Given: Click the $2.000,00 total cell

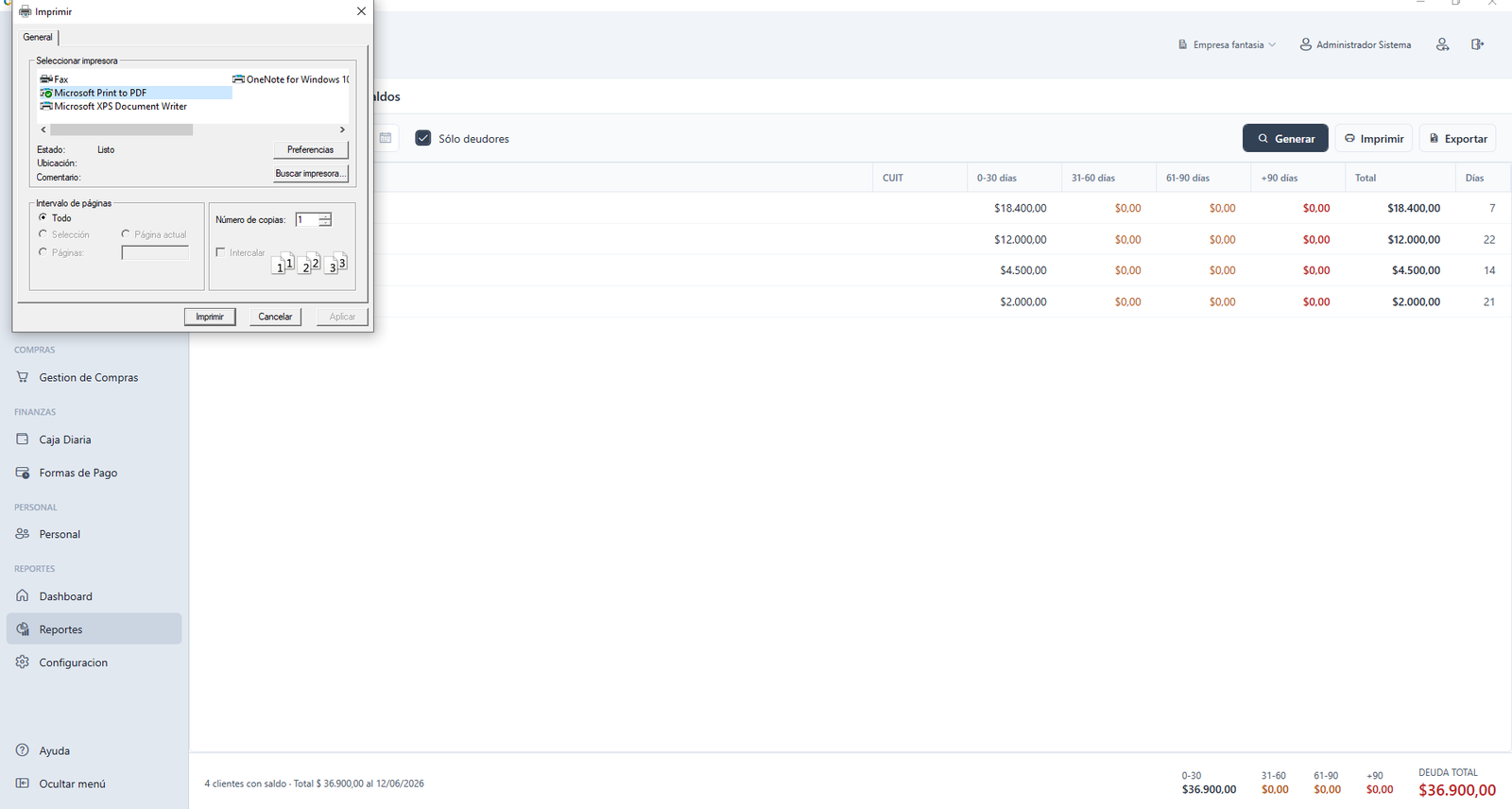Looking at the screenshot, I should 1416,301.
